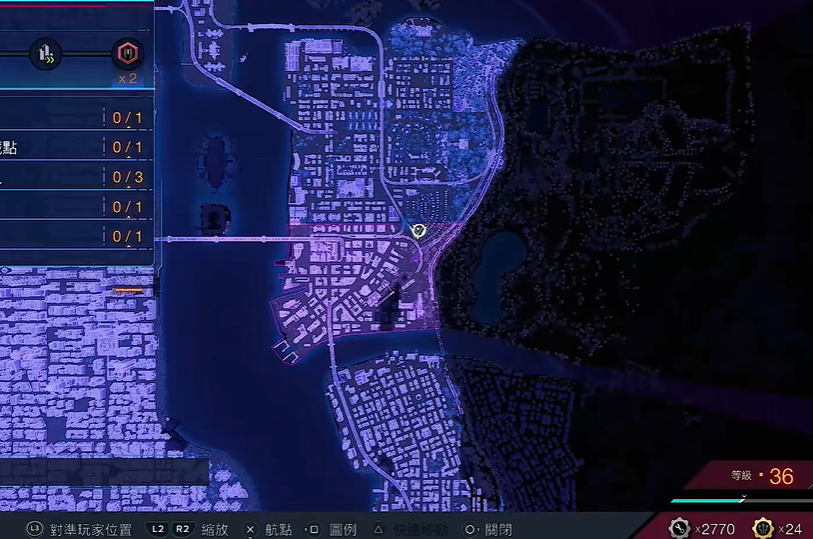
Task: Click the x24 hero token count
Action: coord(790,529)
